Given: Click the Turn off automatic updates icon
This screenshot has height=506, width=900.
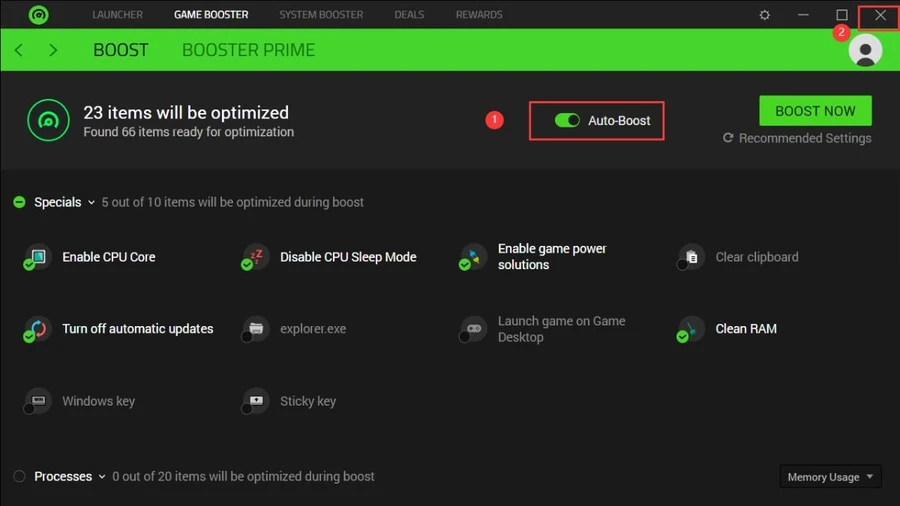Looking at the screenshot, I should pos(37,329).
